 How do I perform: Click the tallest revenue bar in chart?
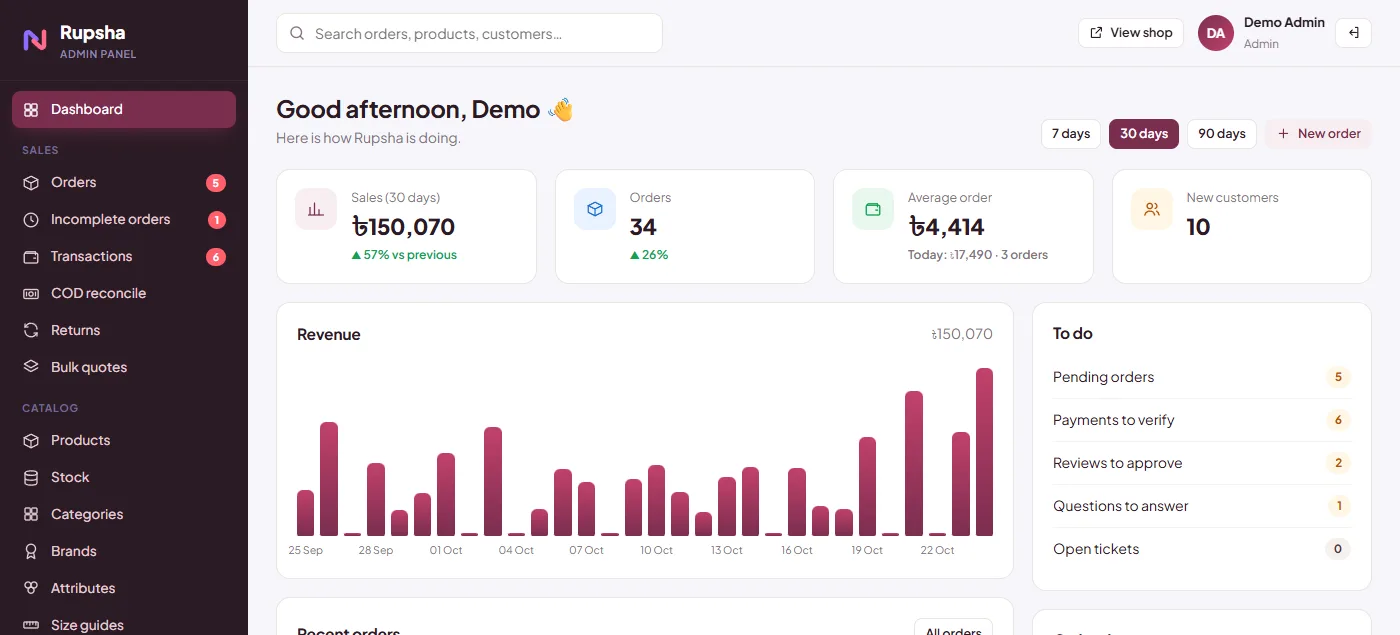point(984,452)
